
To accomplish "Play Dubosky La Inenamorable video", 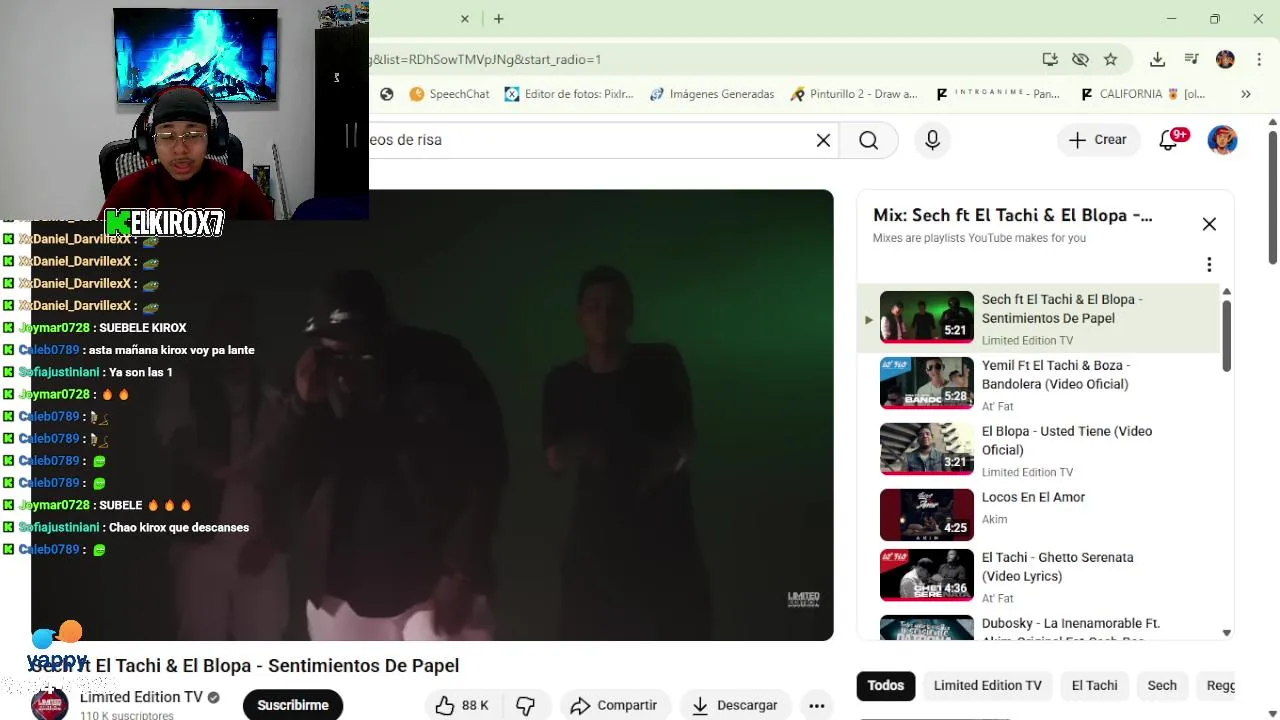I will click(1040, 628).
